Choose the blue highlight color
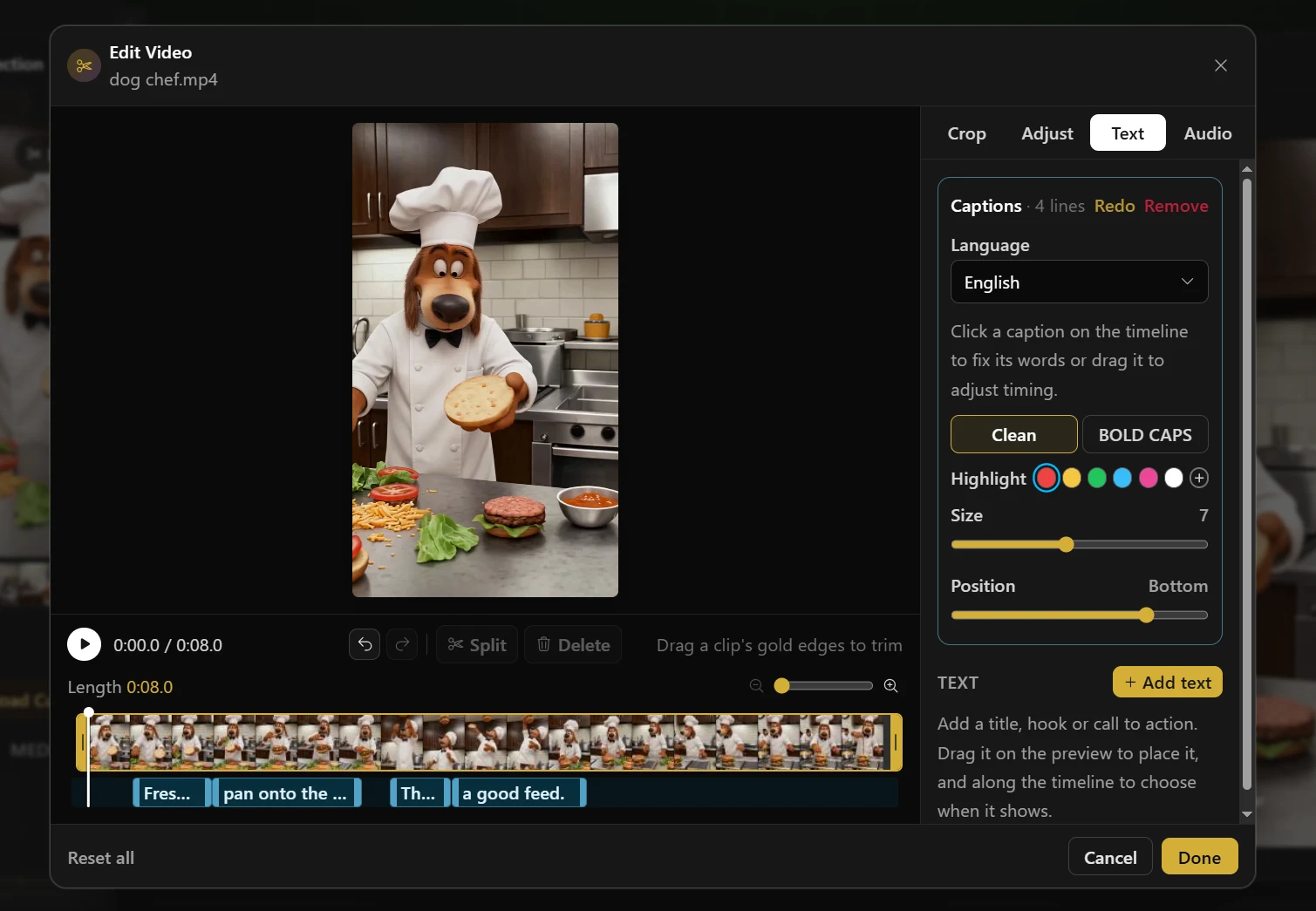 (x=1122, y=478)
